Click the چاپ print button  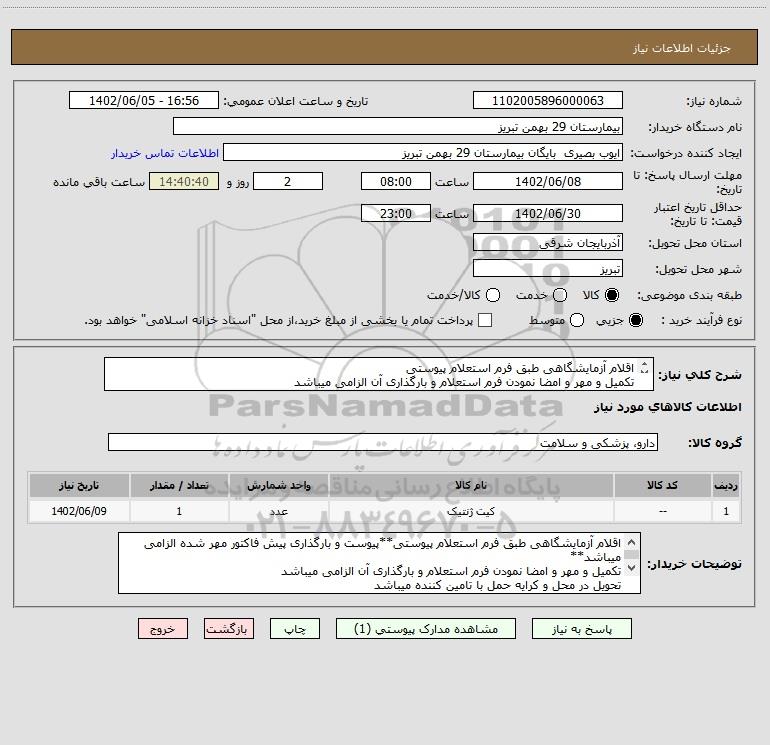pyautogui.click(x=295, y=629)
